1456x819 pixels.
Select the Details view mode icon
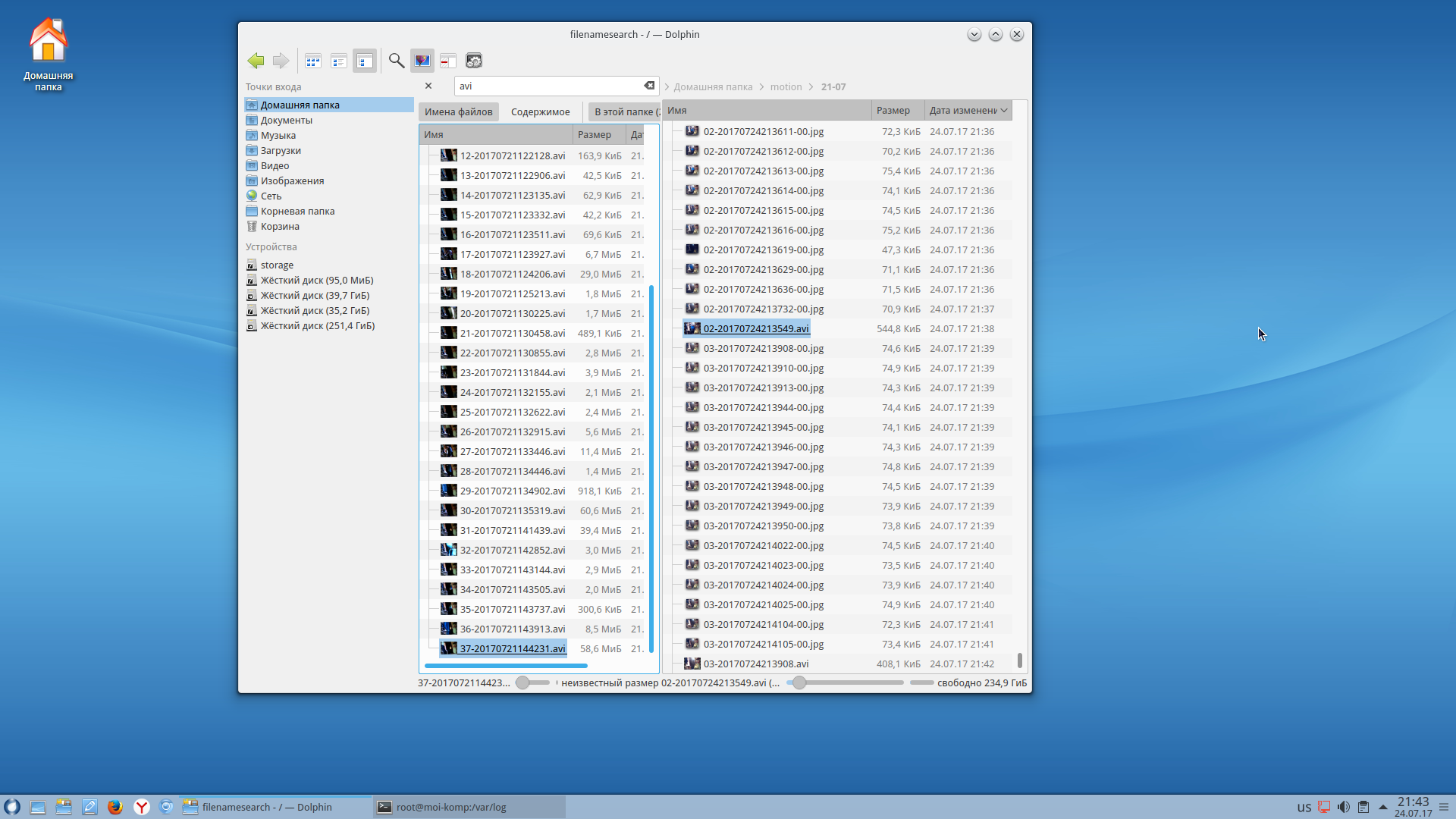[x=365, y=61]
